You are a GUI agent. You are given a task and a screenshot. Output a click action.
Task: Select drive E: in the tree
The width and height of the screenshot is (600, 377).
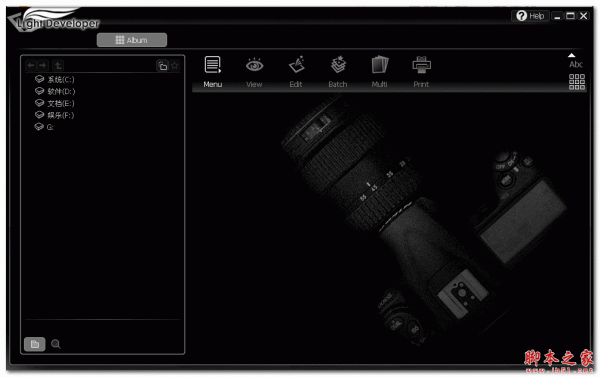click(54, 103)
